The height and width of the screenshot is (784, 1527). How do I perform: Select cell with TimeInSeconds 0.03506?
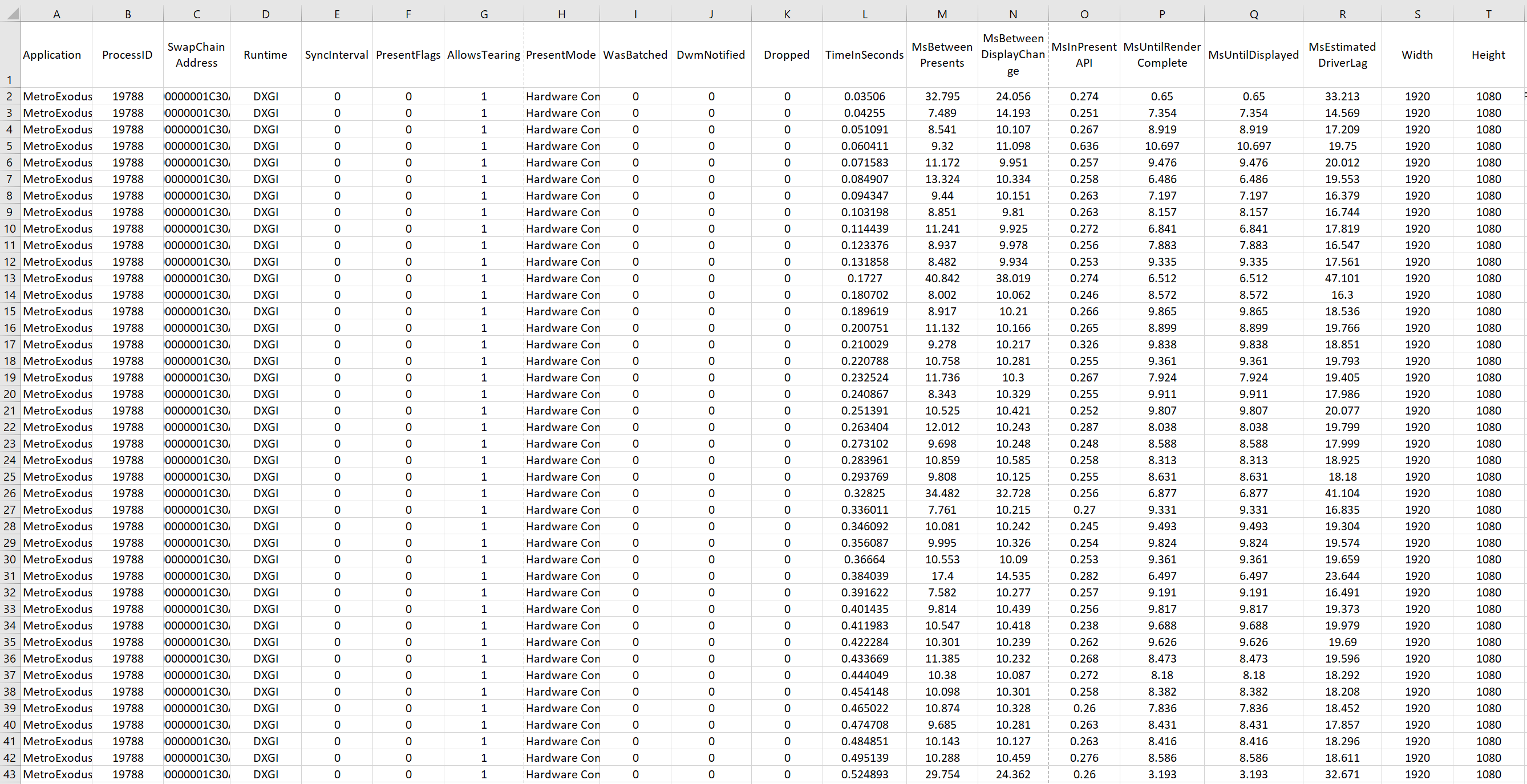(864, 96)
